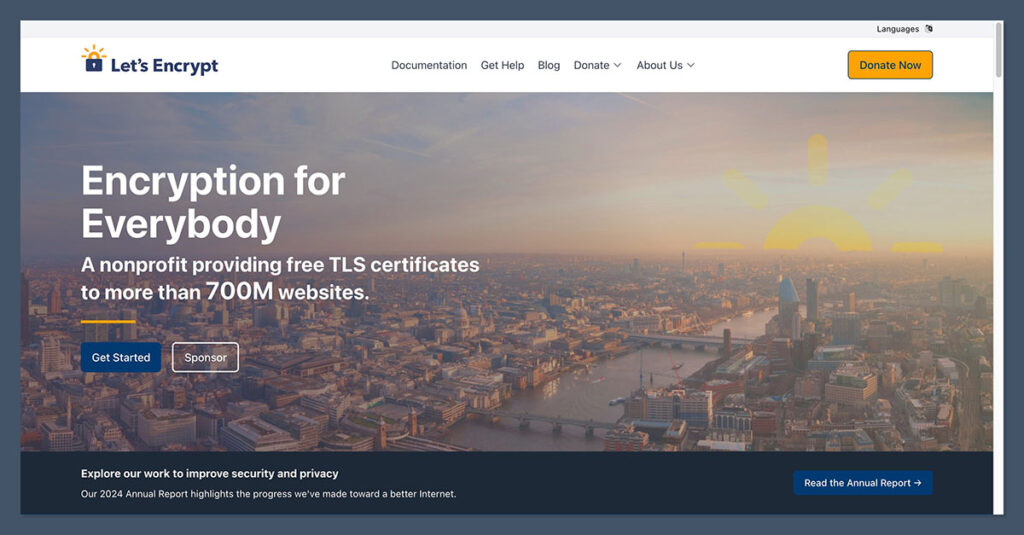Click the orange Donate Now button
The height and width of the screenshot is (535, 1024).
(x=890, y=65)
